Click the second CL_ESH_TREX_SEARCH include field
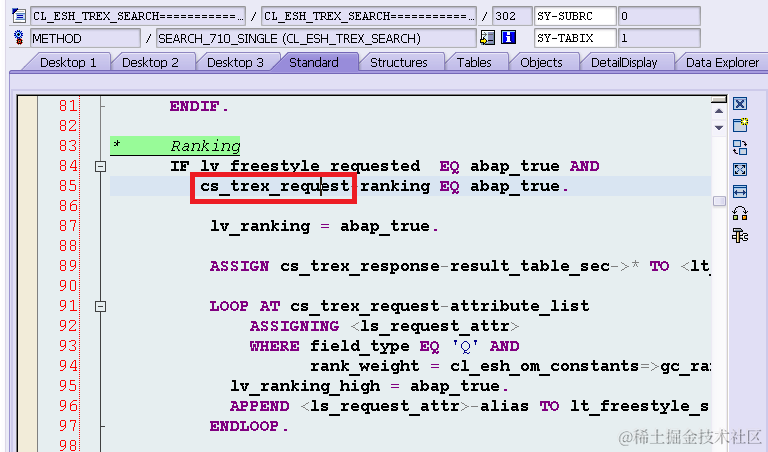The width and height of the screenshot is (768, 452). point(369,16)
